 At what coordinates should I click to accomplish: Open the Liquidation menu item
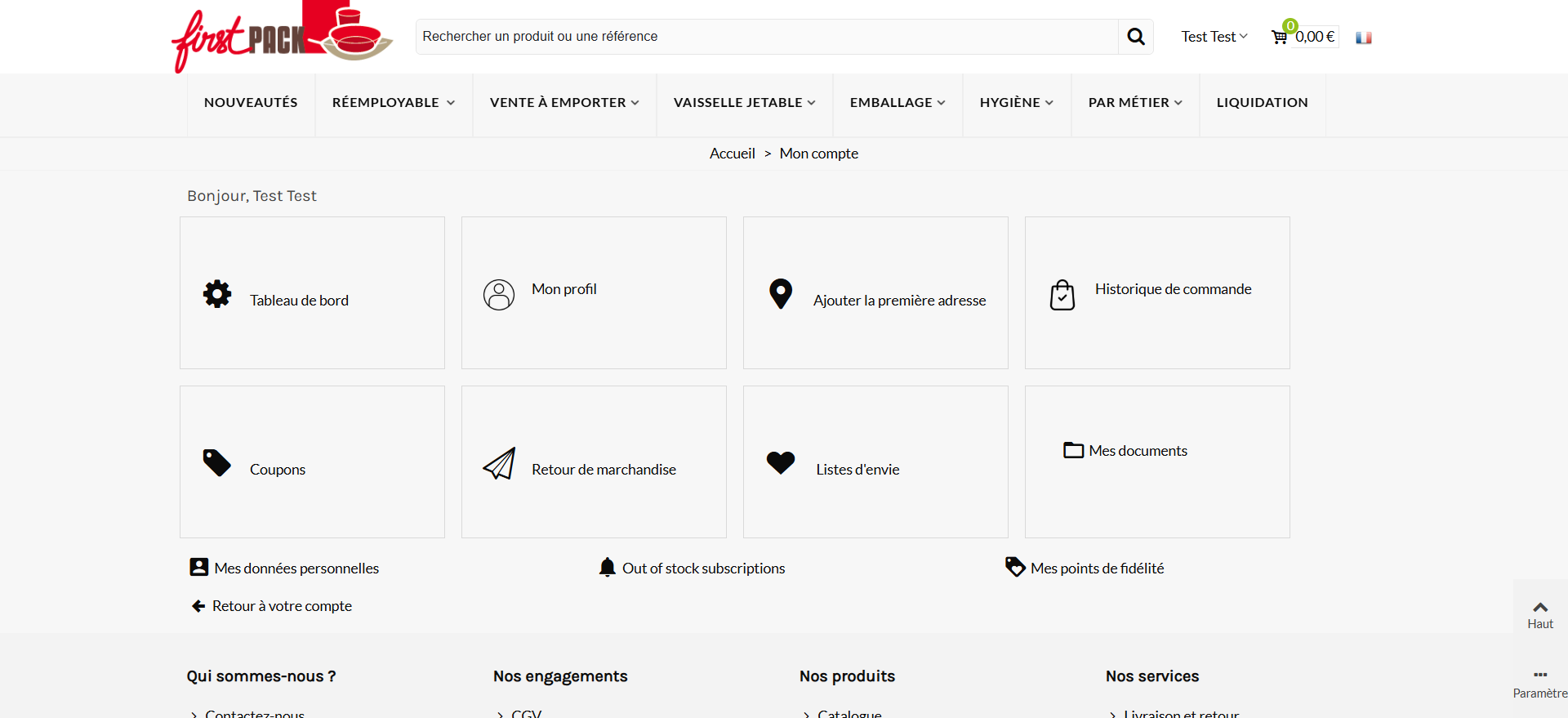click(x=1262, y=103)
